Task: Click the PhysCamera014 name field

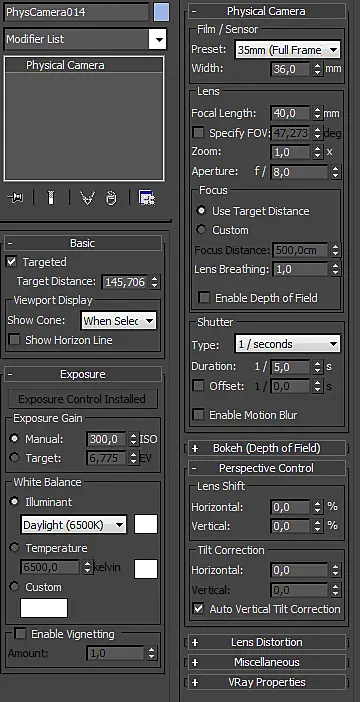Action: tap(77, 12)
